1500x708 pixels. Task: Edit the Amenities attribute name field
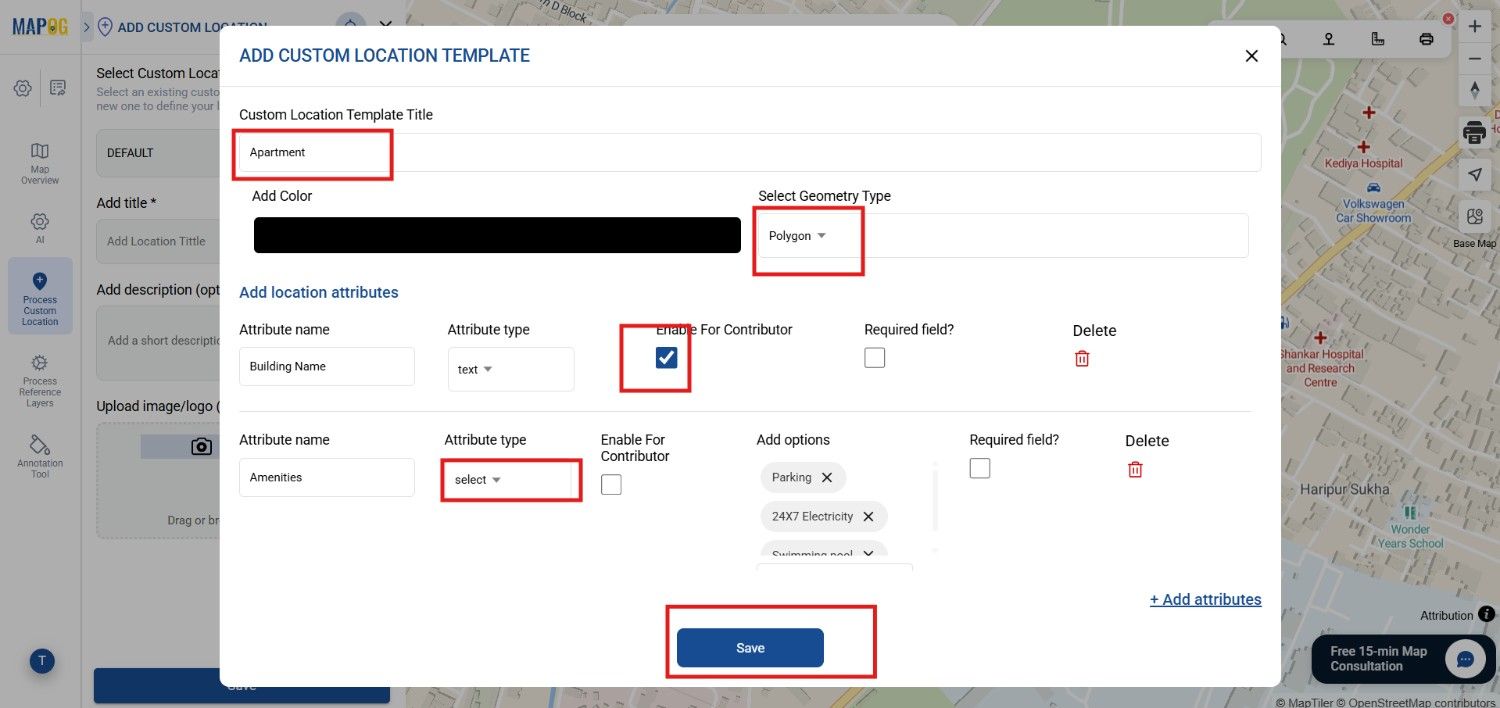point(327,477)
